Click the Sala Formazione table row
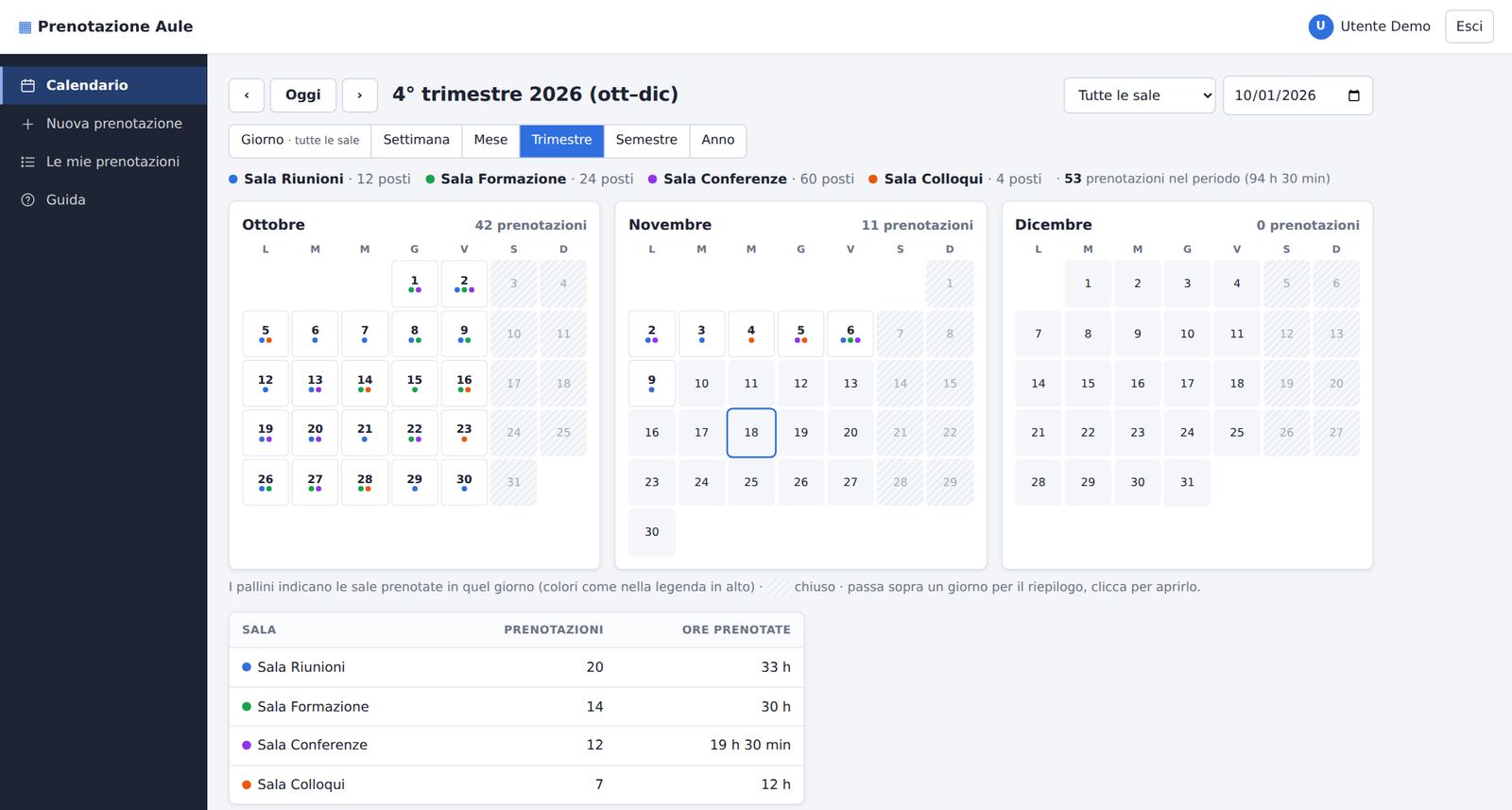The width and height of the screenshot is (1512, 810). (516, 707)
